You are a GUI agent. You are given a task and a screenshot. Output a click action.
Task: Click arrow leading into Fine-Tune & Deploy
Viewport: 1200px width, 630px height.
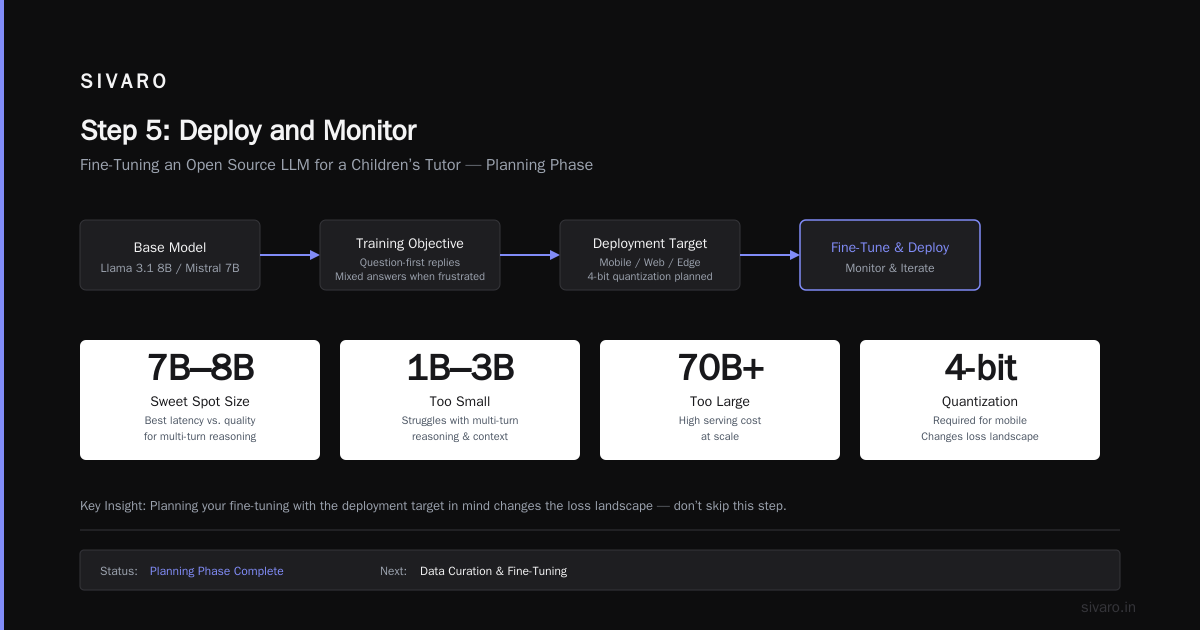[x=770, y=255]
